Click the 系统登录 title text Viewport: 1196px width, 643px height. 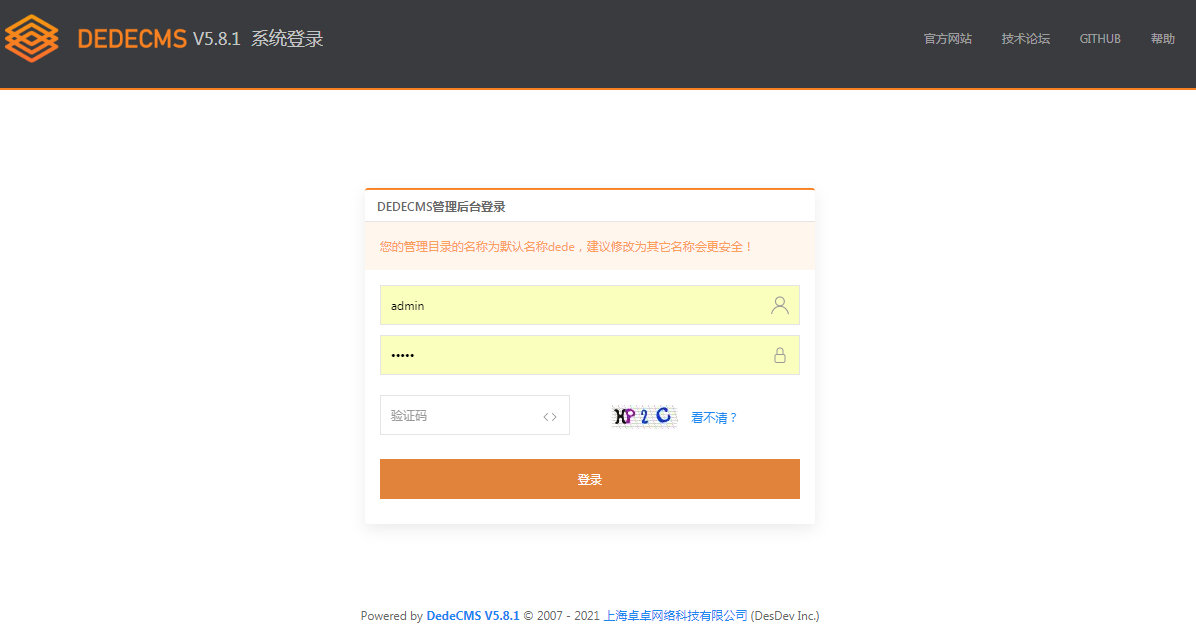tap(287, 39)
